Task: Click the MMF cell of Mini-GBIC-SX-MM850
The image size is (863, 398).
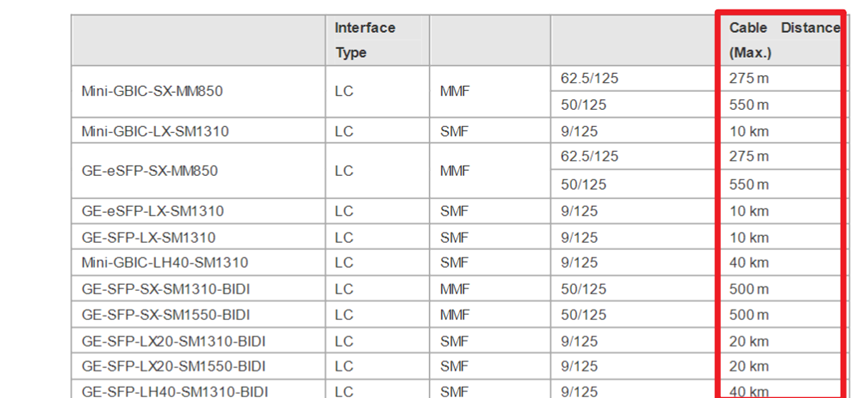Action: click(455, 91)
